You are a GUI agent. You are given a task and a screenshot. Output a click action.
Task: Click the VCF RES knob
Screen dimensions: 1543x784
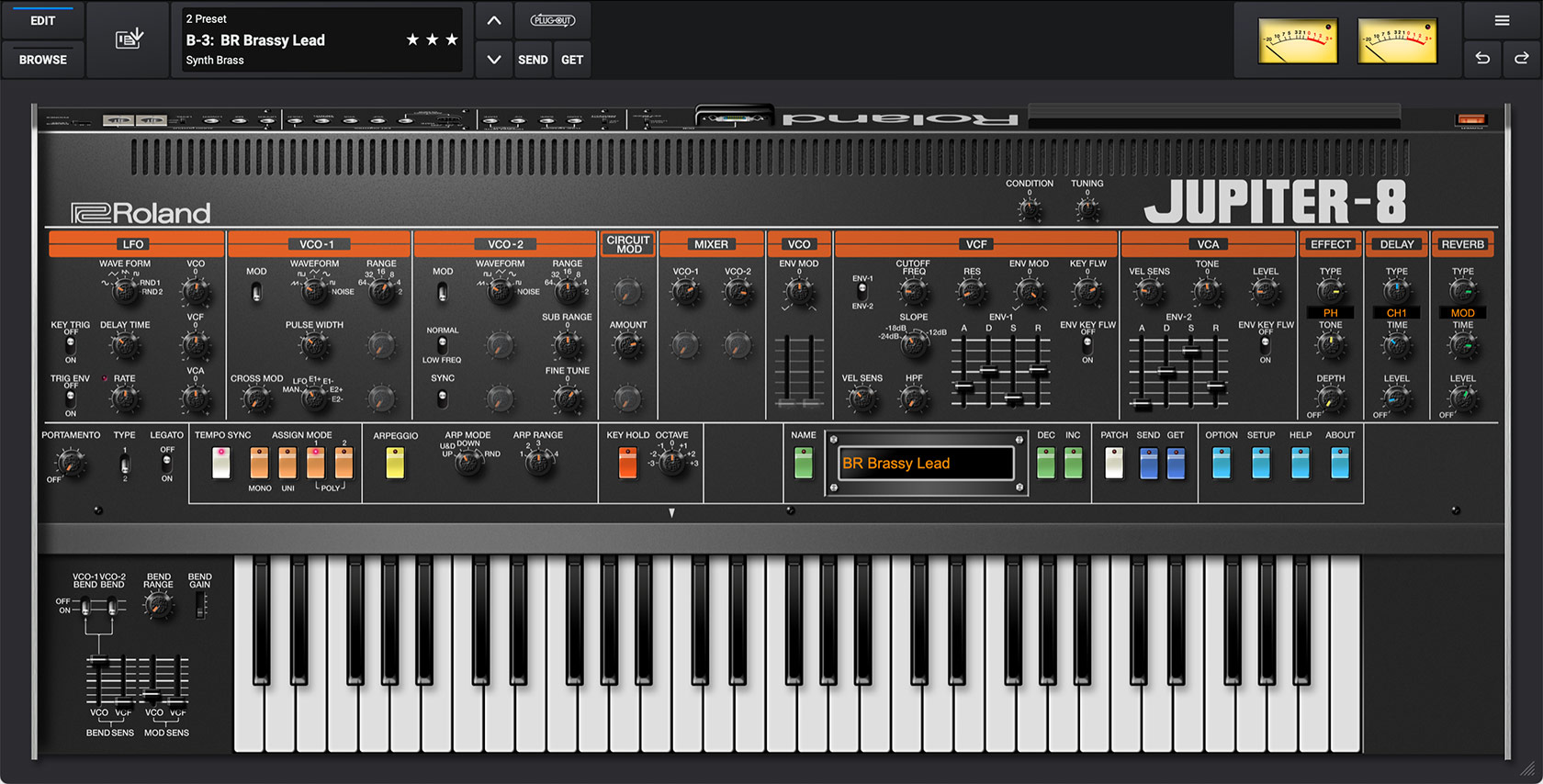click(972, 293)
